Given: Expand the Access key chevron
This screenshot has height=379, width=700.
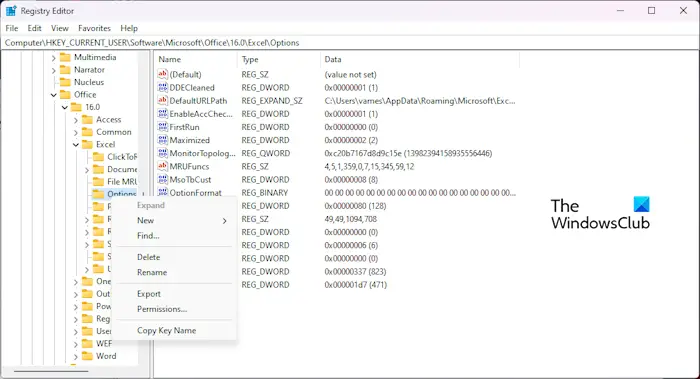Looking at the screenshot, I should (76, 120).
